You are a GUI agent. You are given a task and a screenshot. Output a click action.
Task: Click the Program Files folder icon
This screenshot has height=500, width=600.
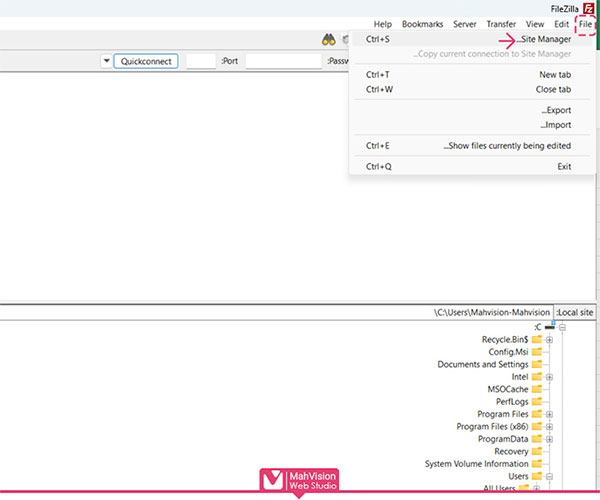[537, 414]
